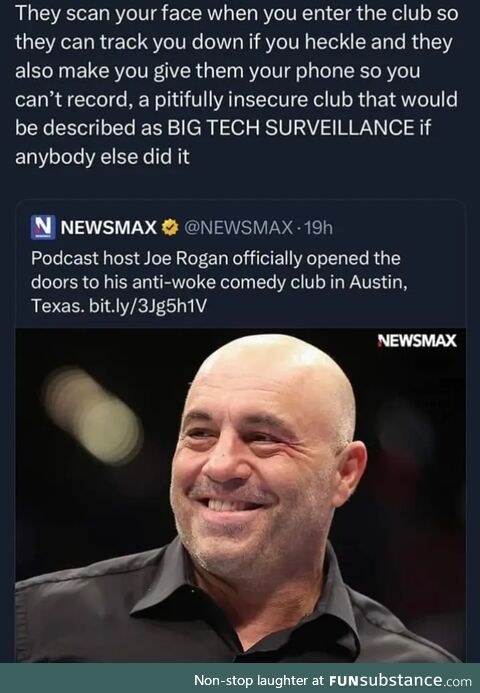Click the BIG TECH SURVEILLANCE phrase

point(290,128)
